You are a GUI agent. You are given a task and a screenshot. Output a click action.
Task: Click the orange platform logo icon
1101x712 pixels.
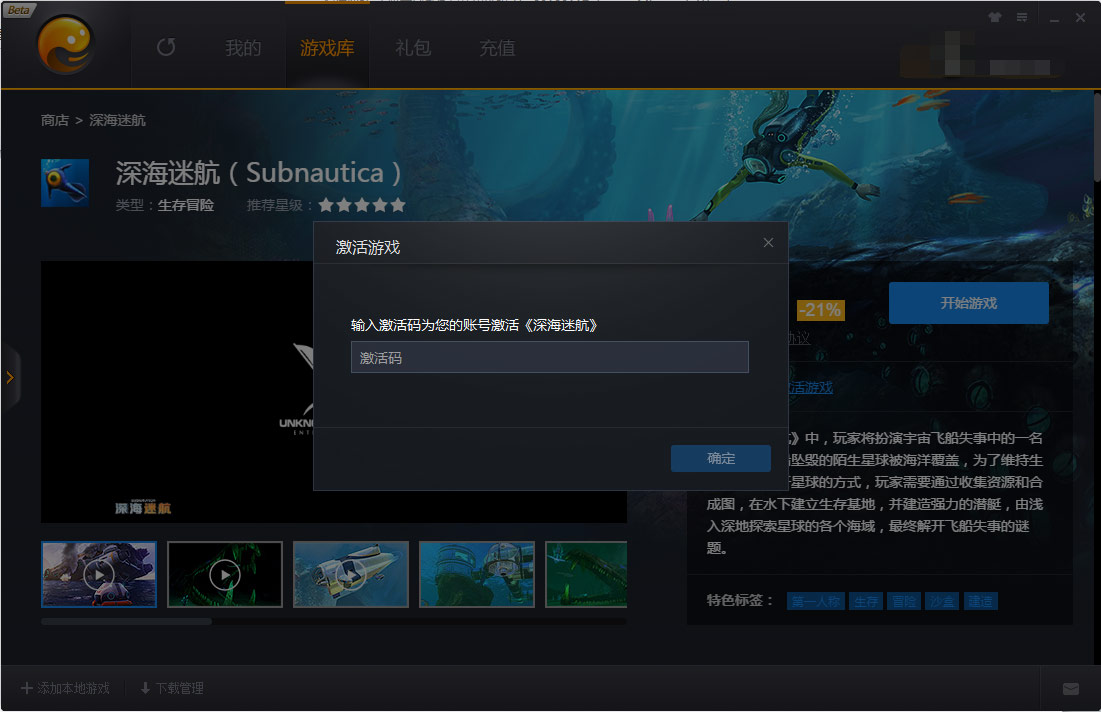pos(66,46)
